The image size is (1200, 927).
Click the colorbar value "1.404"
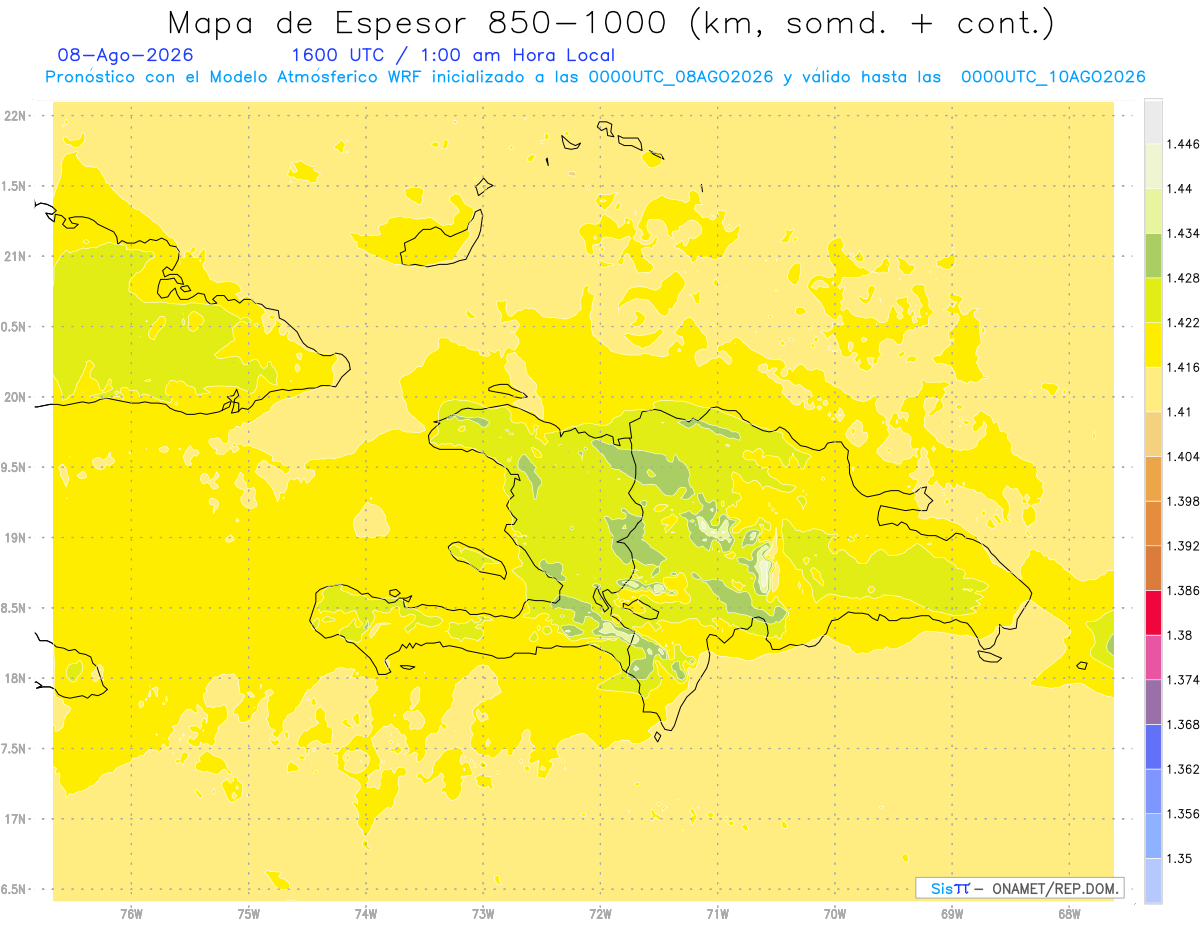pos(1182,456)
